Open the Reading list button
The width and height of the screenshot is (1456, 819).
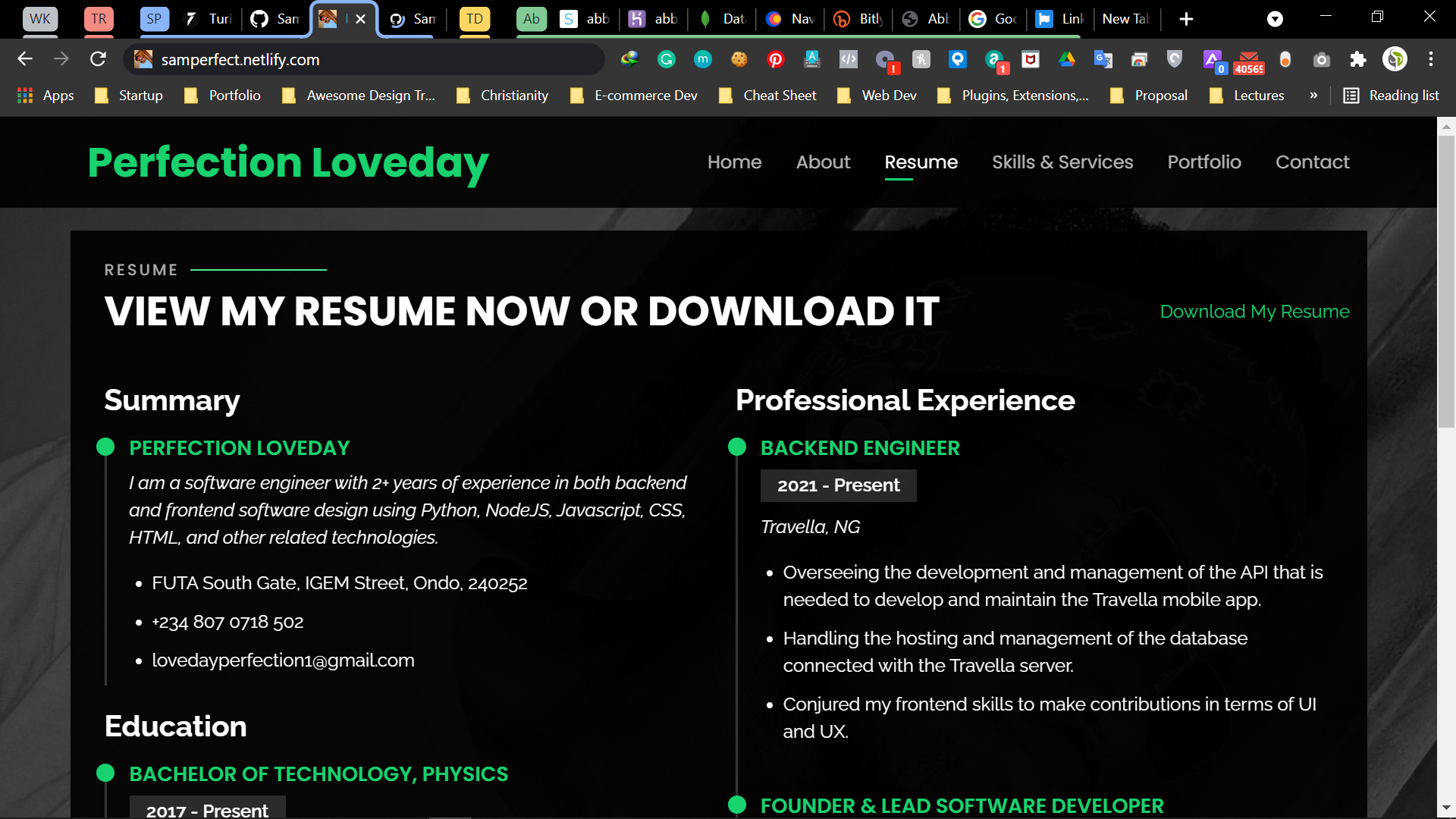(1392, 96)
